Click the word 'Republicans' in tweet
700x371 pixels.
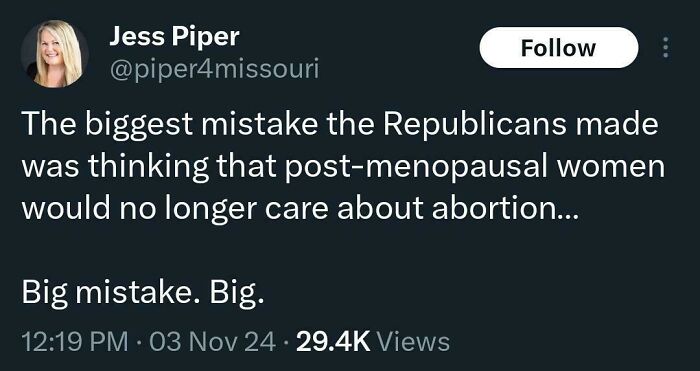[475, 125]
